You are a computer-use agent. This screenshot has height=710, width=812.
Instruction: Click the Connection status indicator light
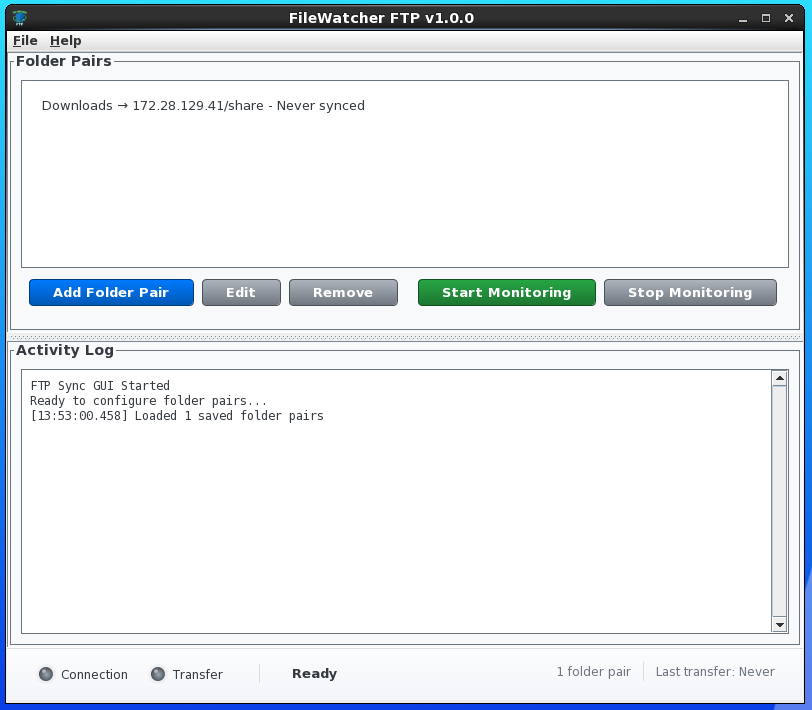click(46, 674)
